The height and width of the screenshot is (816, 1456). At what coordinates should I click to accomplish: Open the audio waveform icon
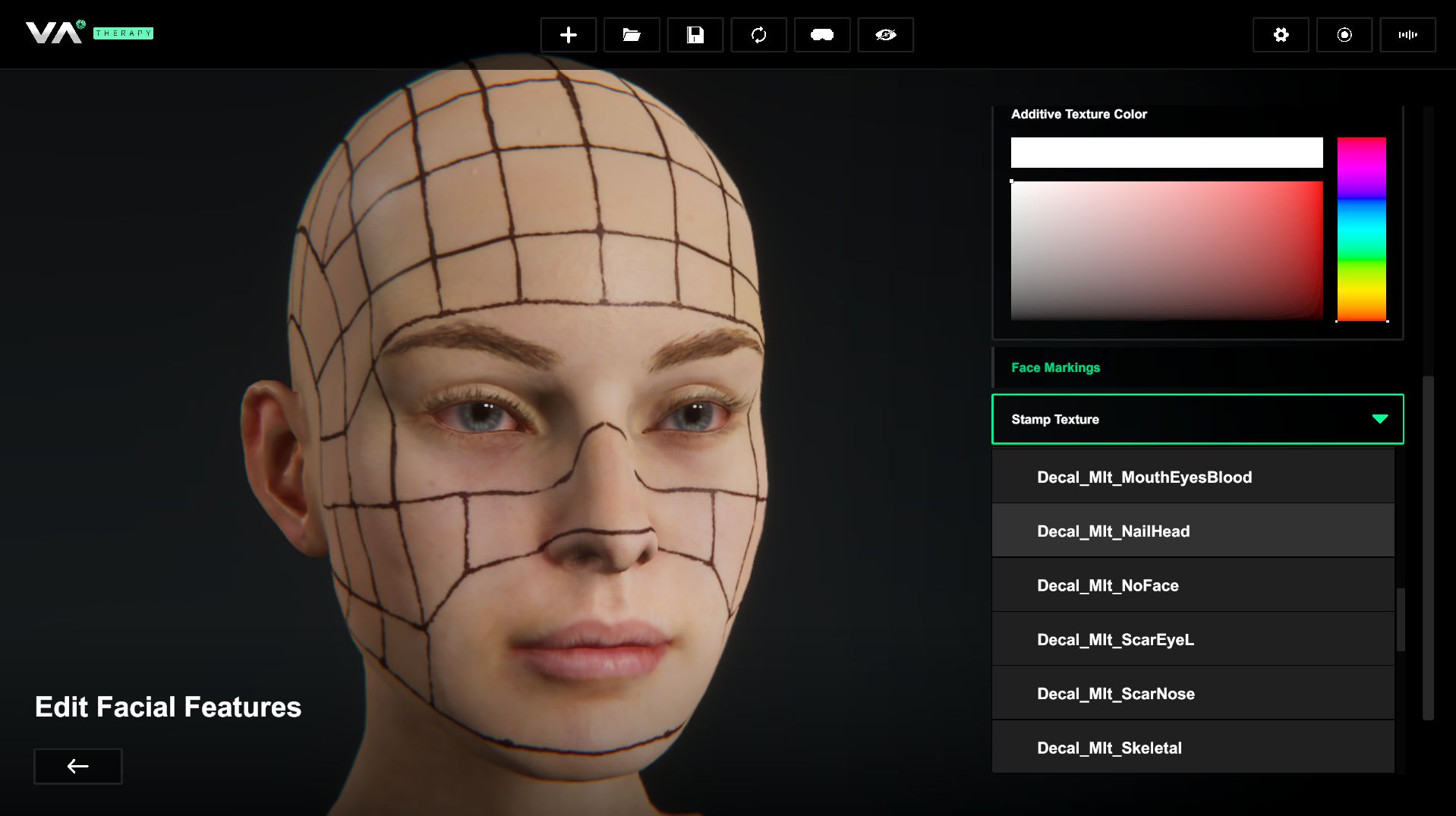[x=1407, y=35]
